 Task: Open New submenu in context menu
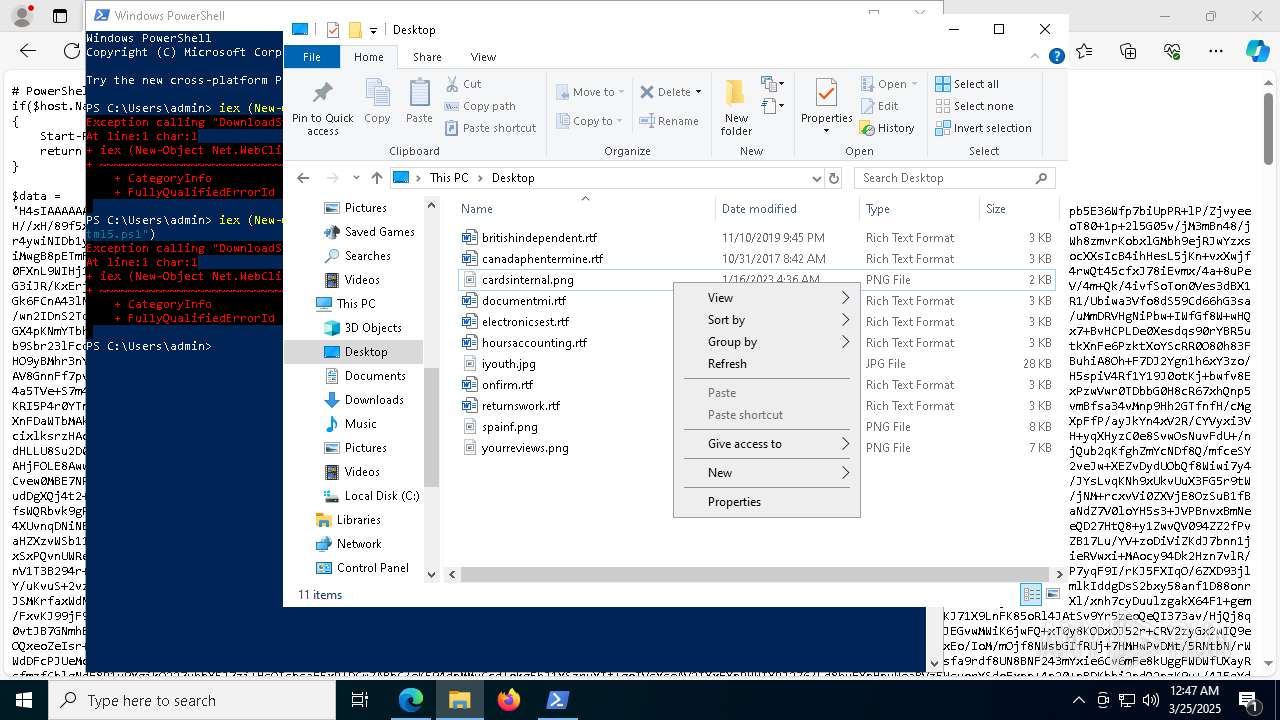click(767, 473)
